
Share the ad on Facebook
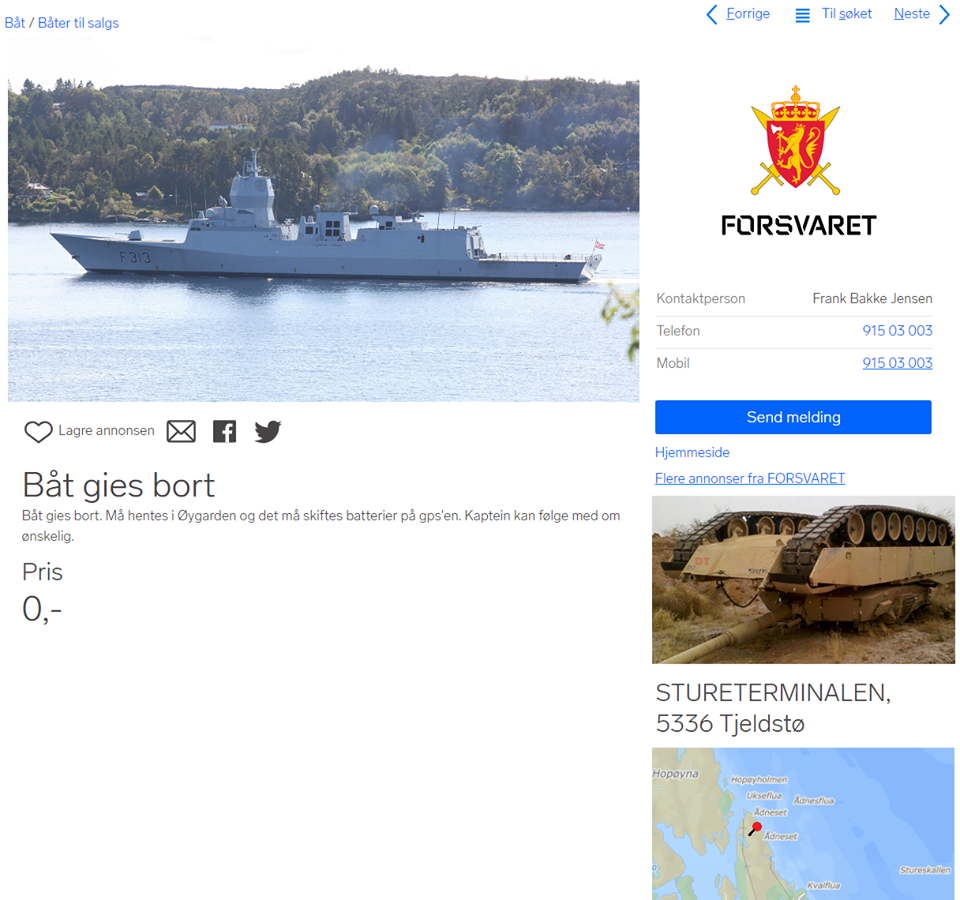[x=225, y=432]
